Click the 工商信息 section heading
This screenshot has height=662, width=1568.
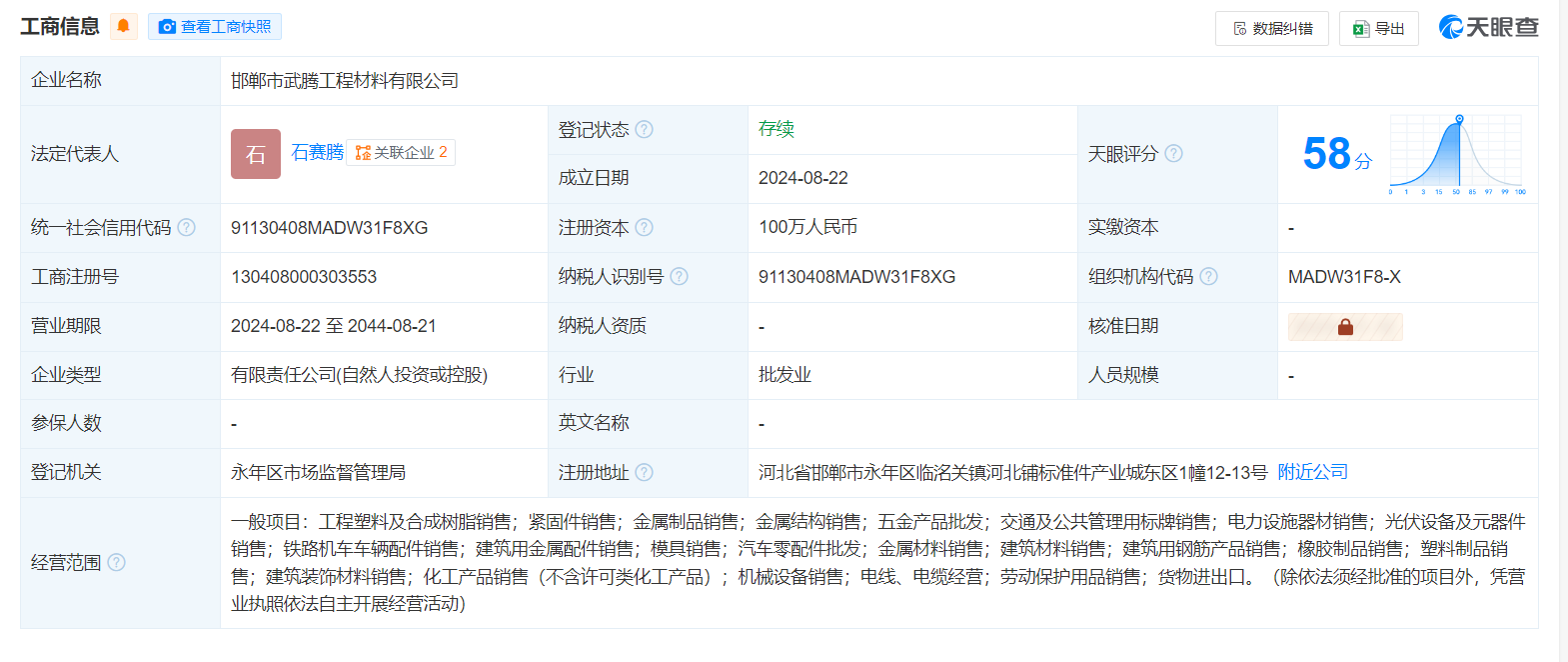60,27
